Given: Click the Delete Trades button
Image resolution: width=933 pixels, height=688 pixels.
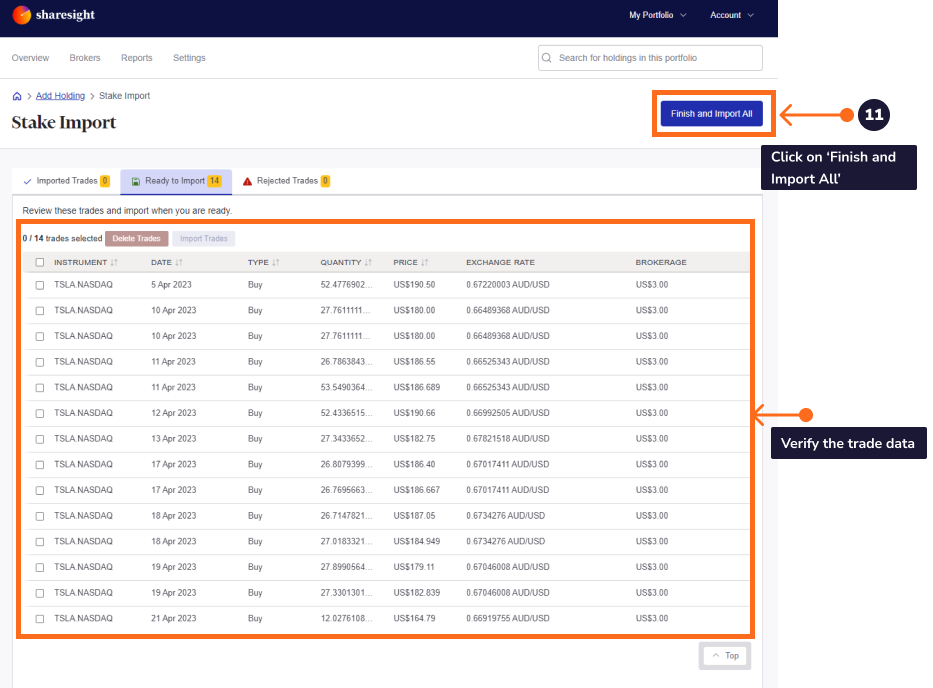Looking at the screenshot, I should (136, 239).
